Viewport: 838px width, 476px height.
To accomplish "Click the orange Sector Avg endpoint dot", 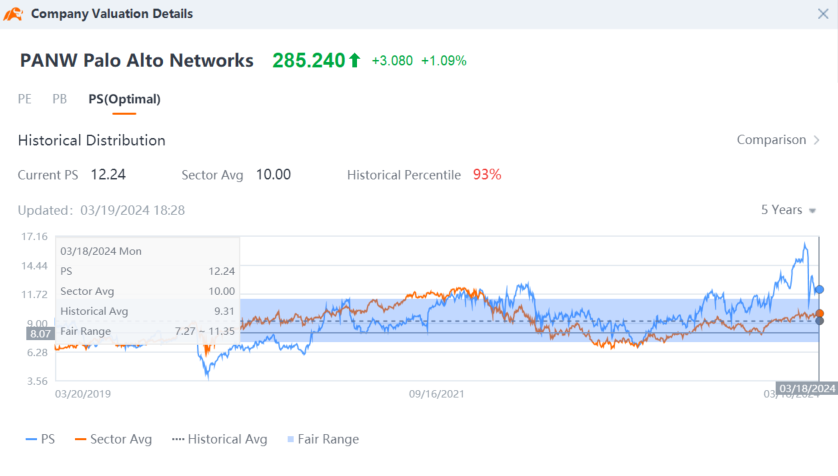I will click(819, 314).
